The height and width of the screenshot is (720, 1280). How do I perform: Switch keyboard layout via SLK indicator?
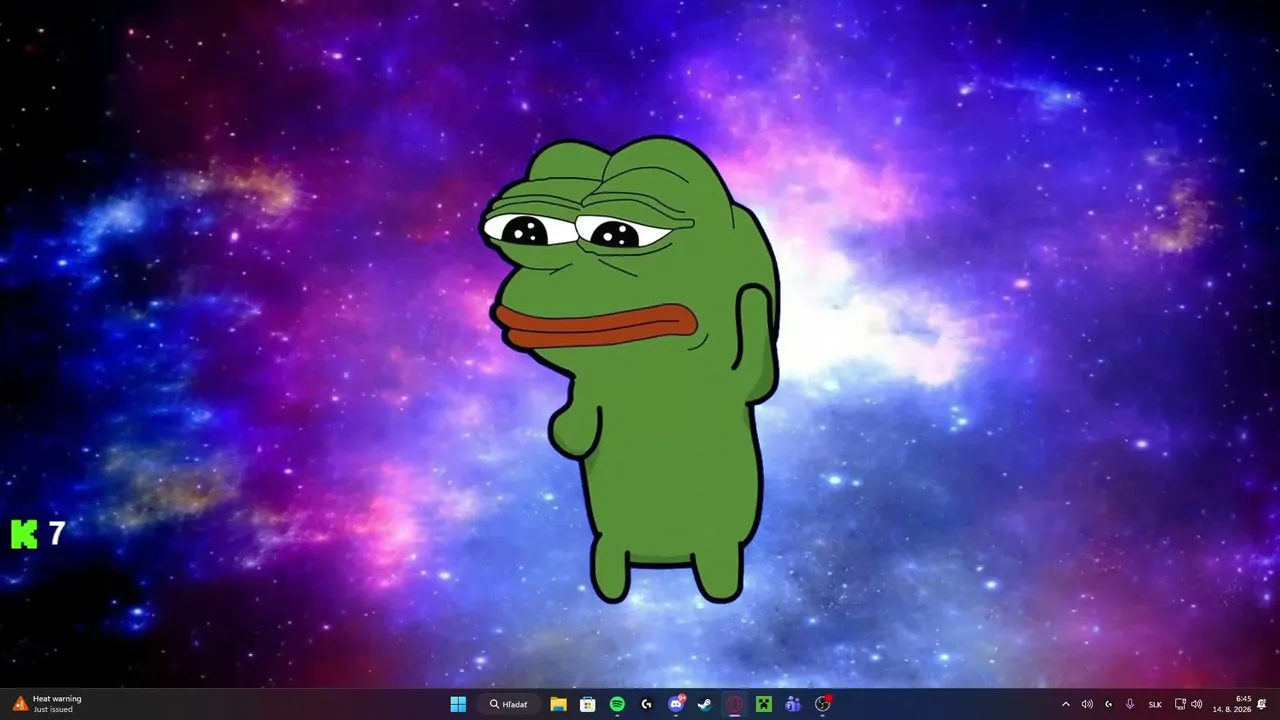click(x=1155, y=704)
